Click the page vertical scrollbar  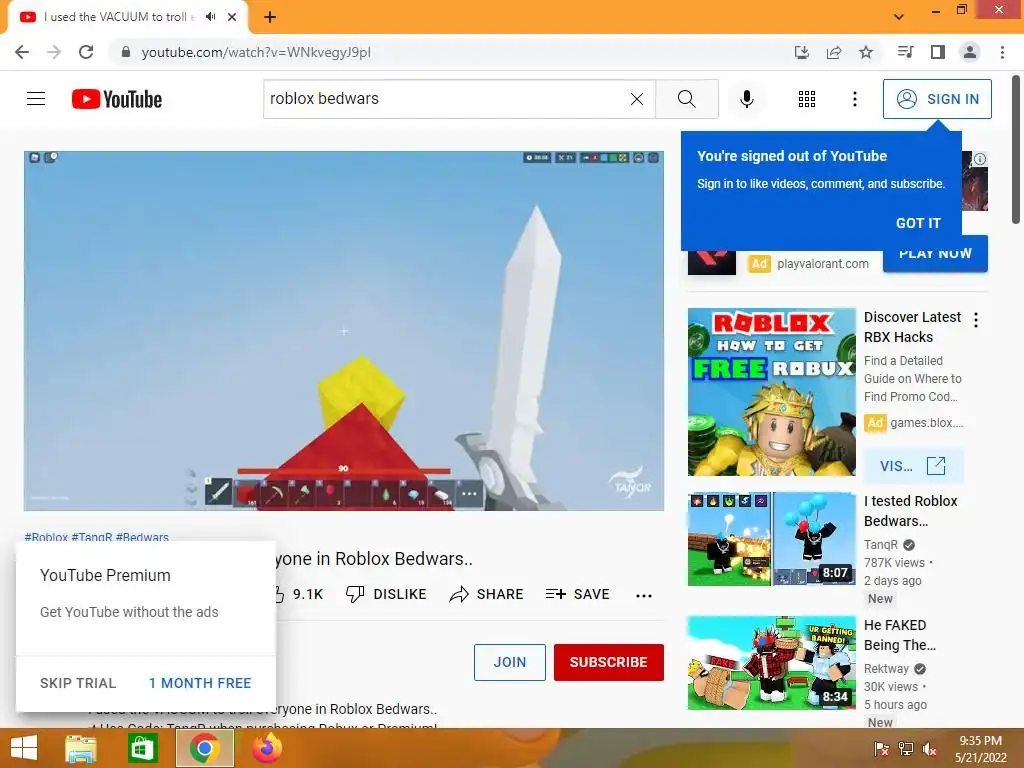[1016, 150]
